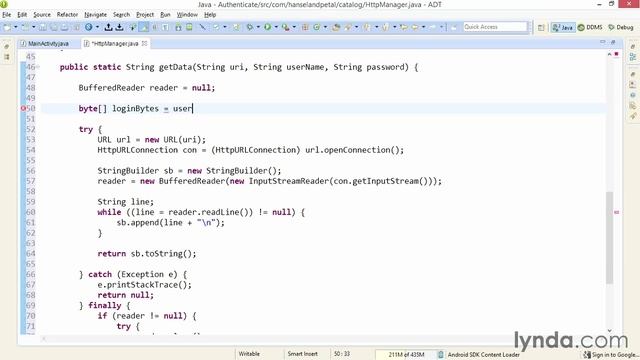Image resolution: width=640 pixels, height=360 pixels.
Task: Switch to the Debug perspective
Action: 621,27
